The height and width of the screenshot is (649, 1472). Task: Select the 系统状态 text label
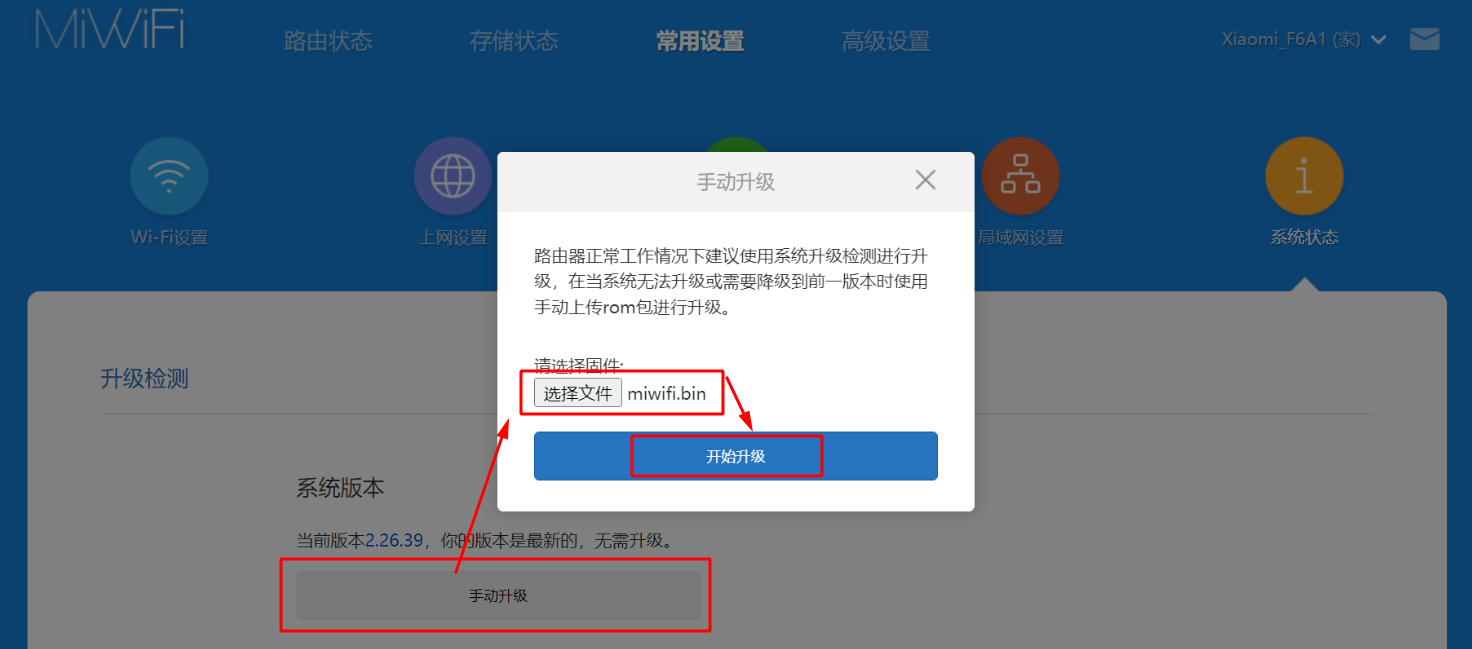pyautogui.click(x=1304, y=238)
